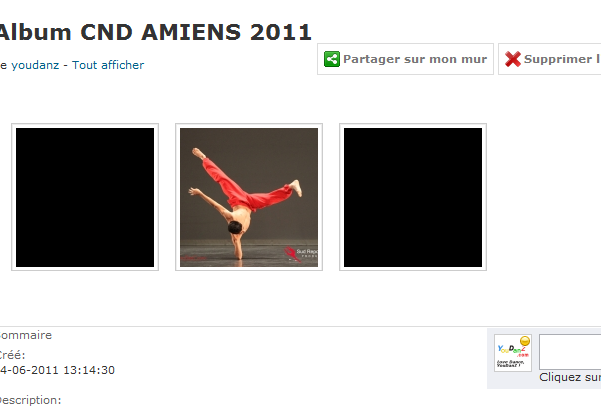Open the third black album thumbnail

pyautogui.click(x=413, y=197)
